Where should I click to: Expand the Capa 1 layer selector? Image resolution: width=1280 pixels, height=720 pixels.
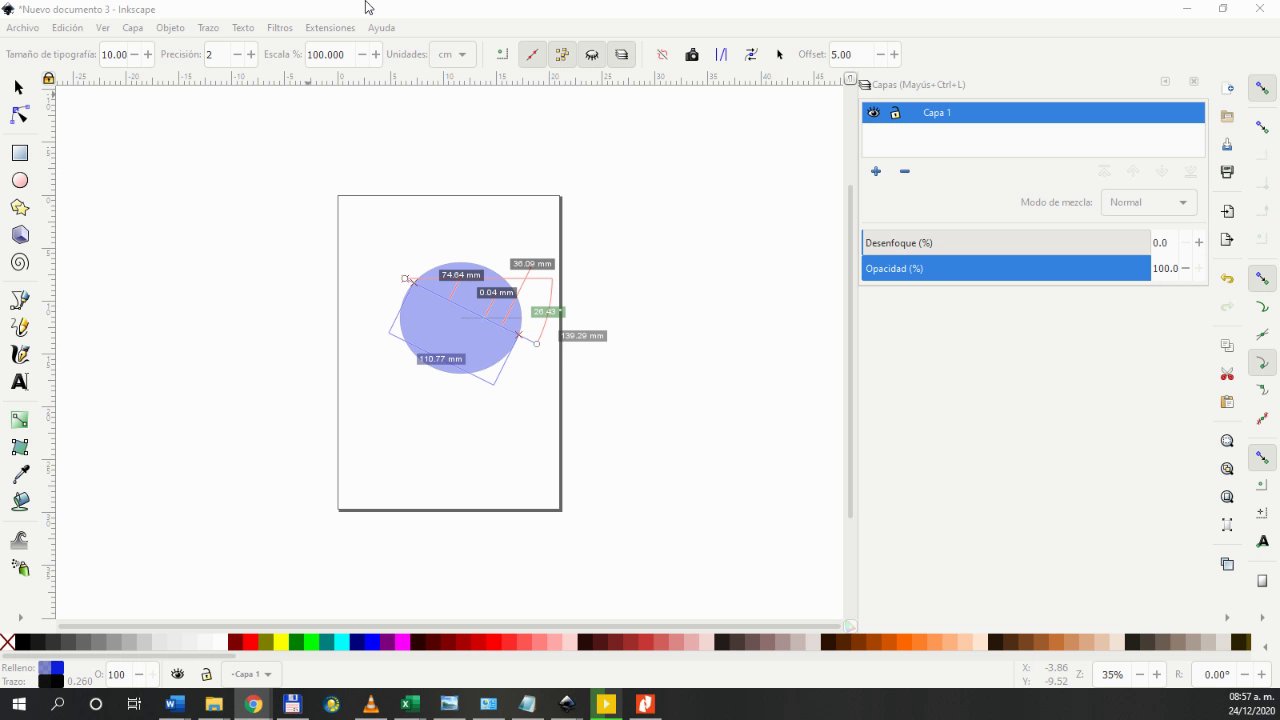pos(251,675)
